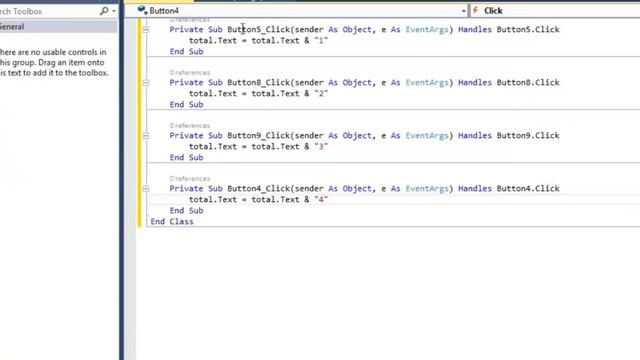Click the toolbox message about no usable controls

click(54, 62)
